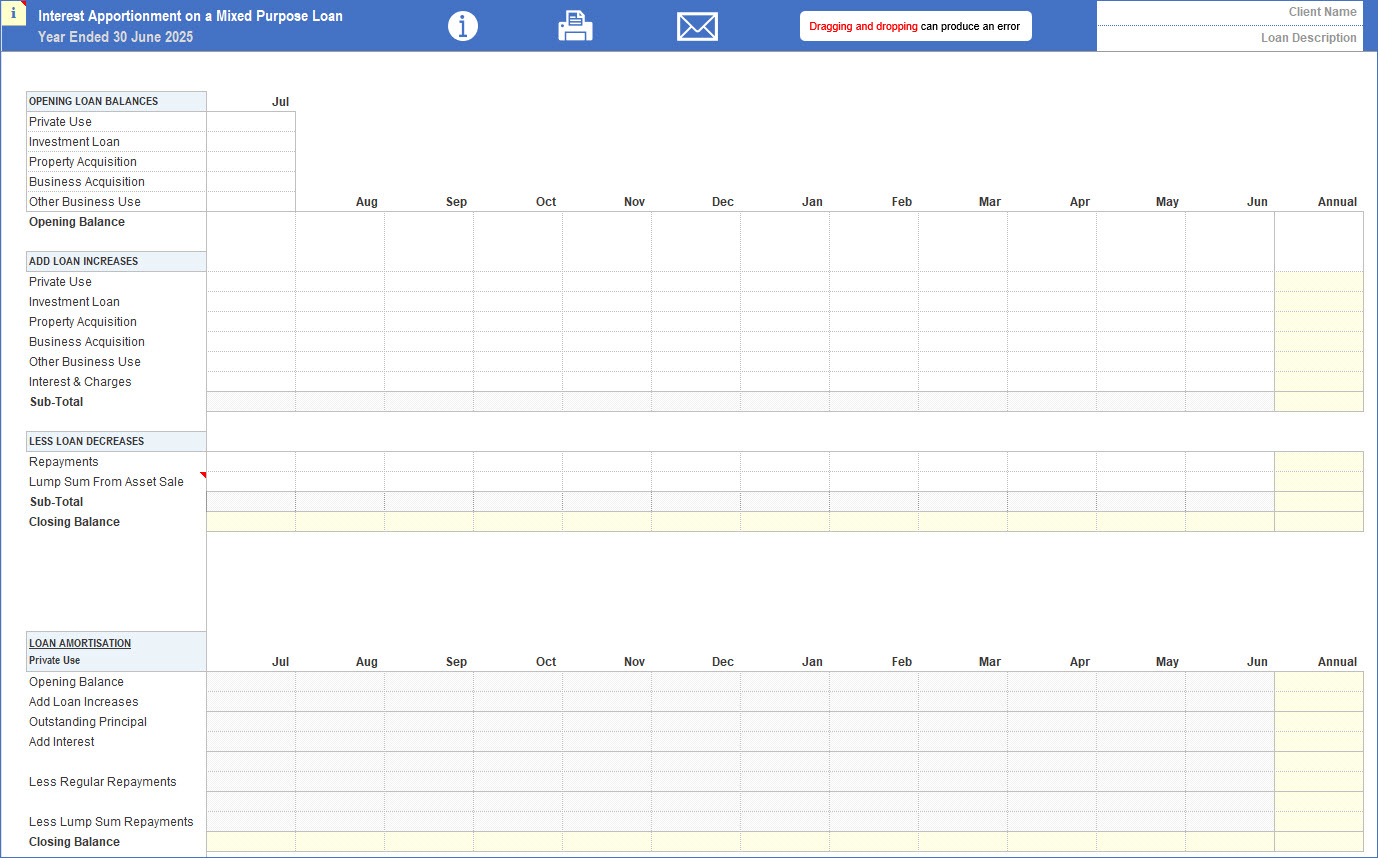
Task: Click the 'Year Ended 30 June 2025' subtitle
Action: click(116, 37)
